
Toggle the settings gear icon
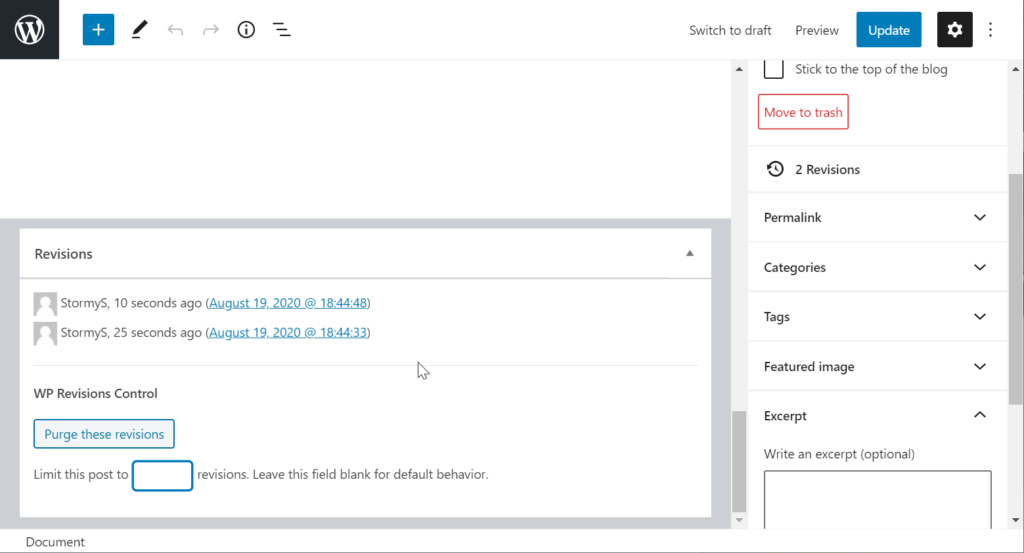point(954,30)
